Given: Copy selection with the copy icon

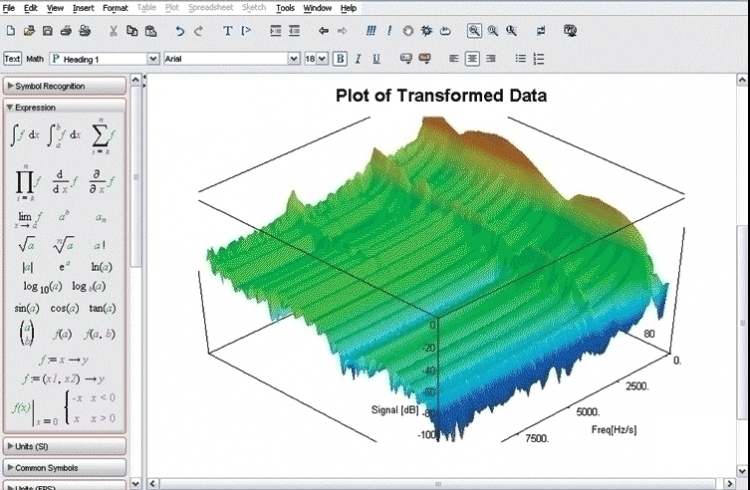Looking at the screenshot, I should pos(132,31).
